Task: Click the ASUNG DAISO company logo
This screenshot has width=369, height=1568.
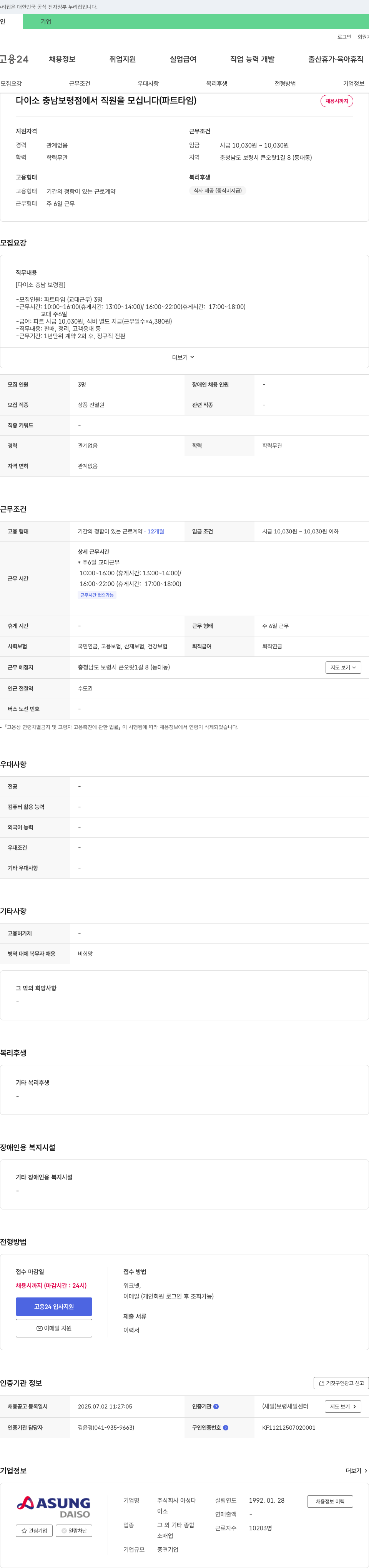Action: 53,1507
